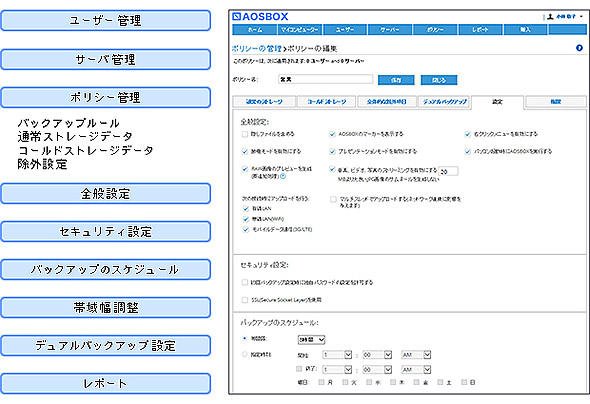Follow the ポリシーの管理 breadcrumb link
The image size is (590, 404).
pos(257,49)
